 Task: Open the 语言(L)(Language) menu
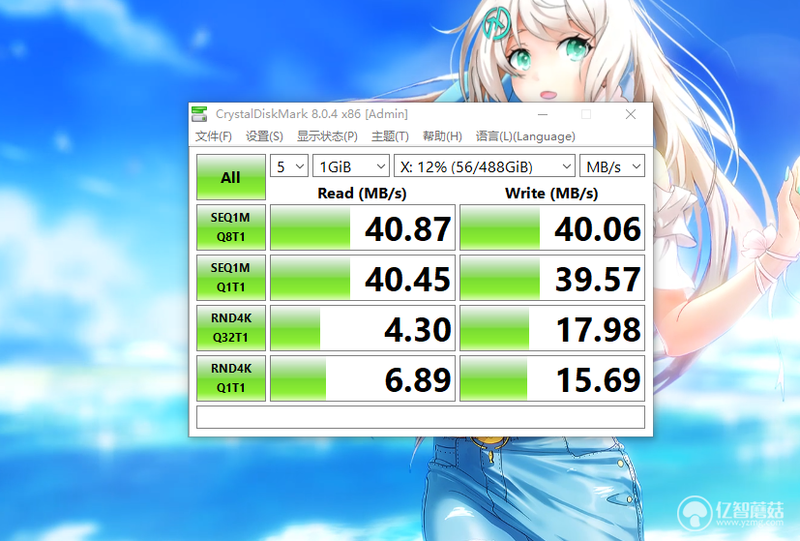(526, 136)
